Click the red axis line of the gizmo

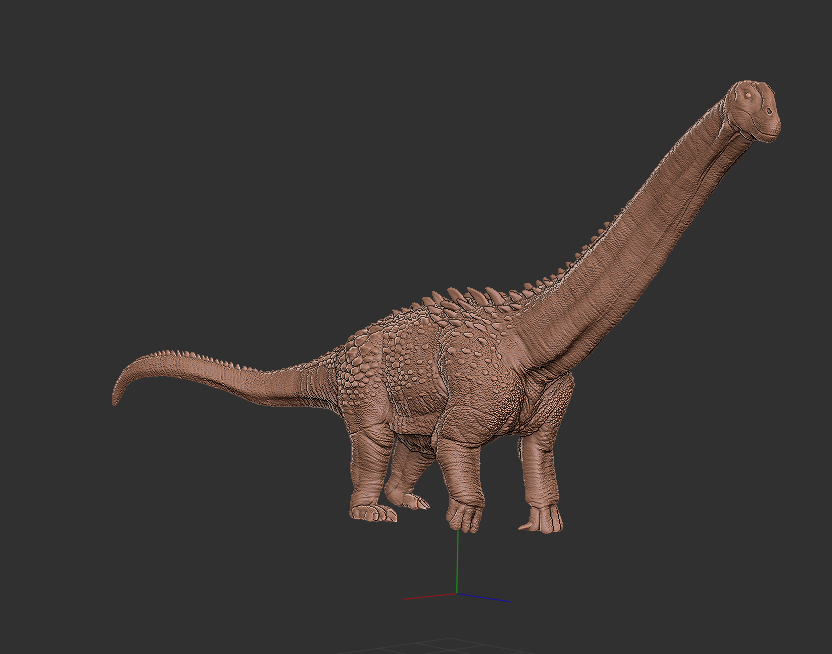point(430,596)
